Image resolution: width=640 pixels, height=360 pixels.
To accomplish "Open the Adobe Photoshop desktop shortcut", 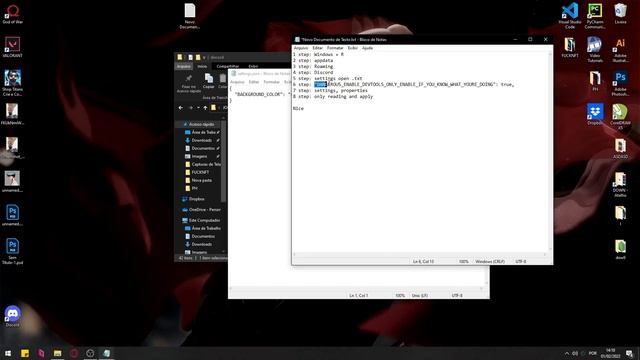I will 620,84.
